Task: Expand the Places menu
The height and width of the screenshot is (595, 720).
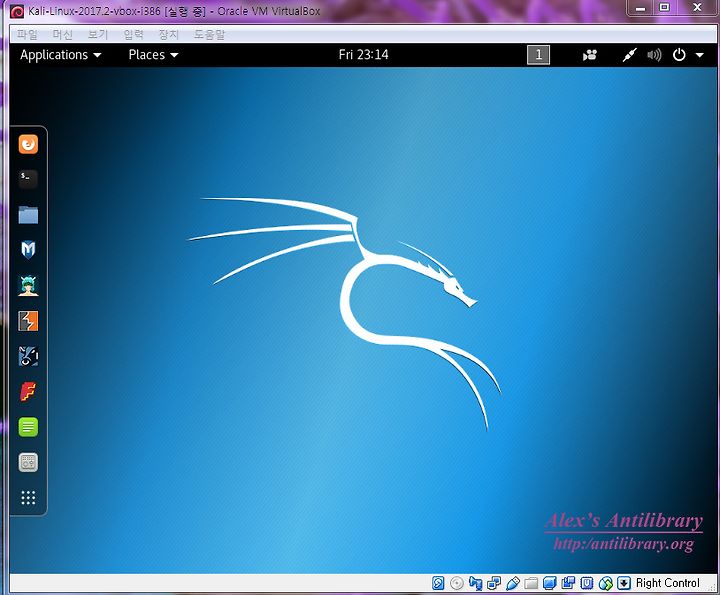Action: click(x=153, y=55)
